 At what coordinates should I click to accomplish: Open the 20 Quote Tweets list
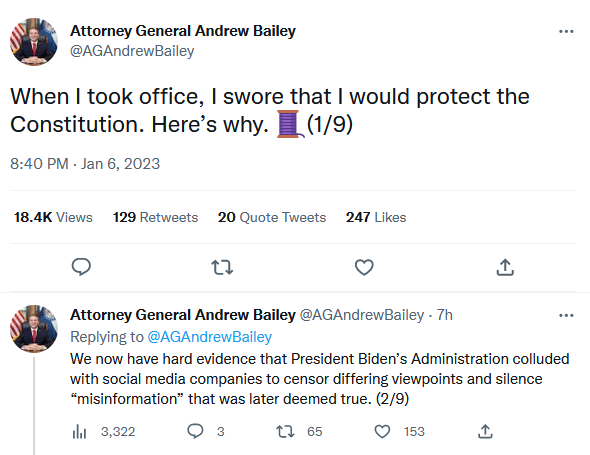click(x=272, y=217)
